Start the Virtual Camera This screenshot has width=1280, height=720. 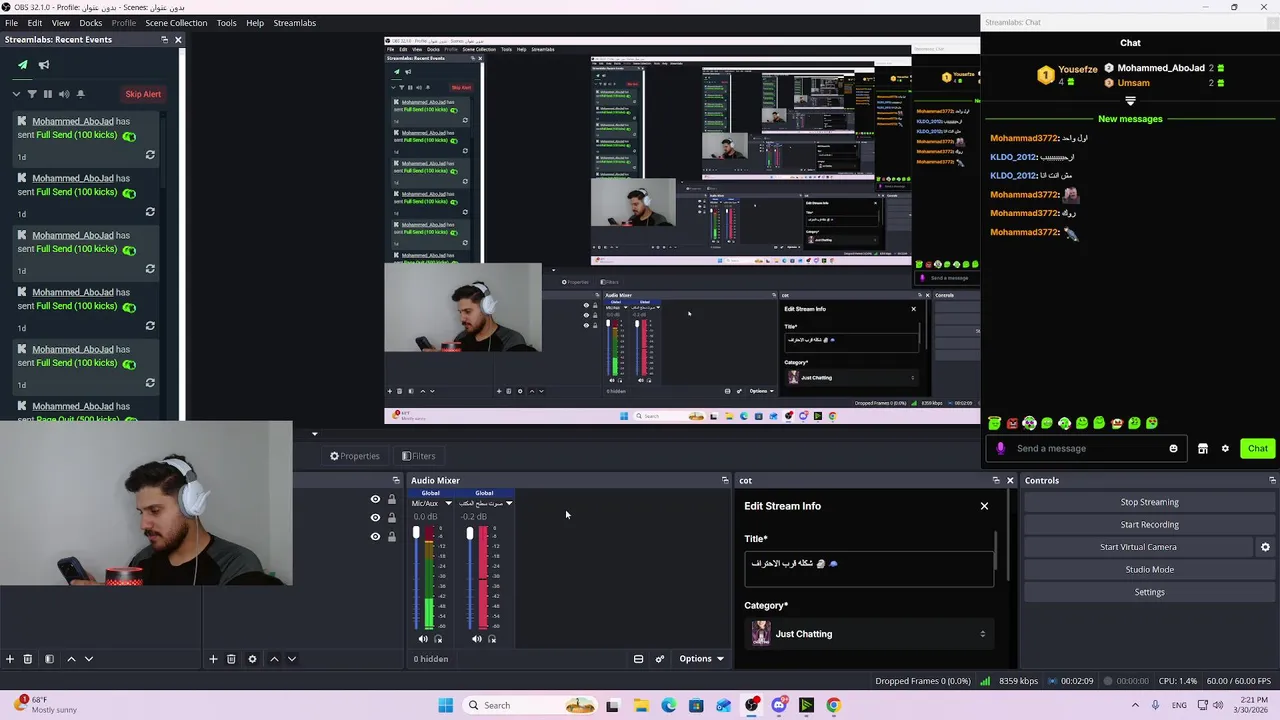click(1138, 547)
